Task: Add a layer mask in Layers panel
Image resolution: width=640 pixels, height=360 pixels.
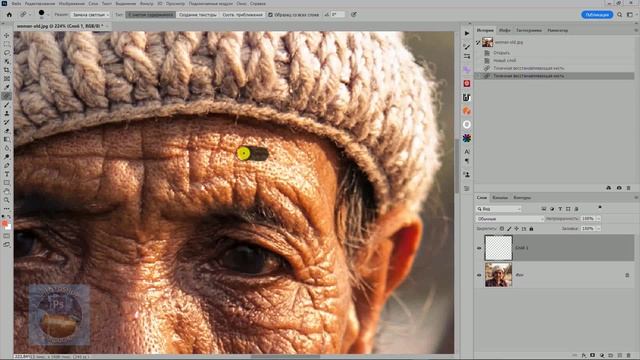Action: (593, 356)
